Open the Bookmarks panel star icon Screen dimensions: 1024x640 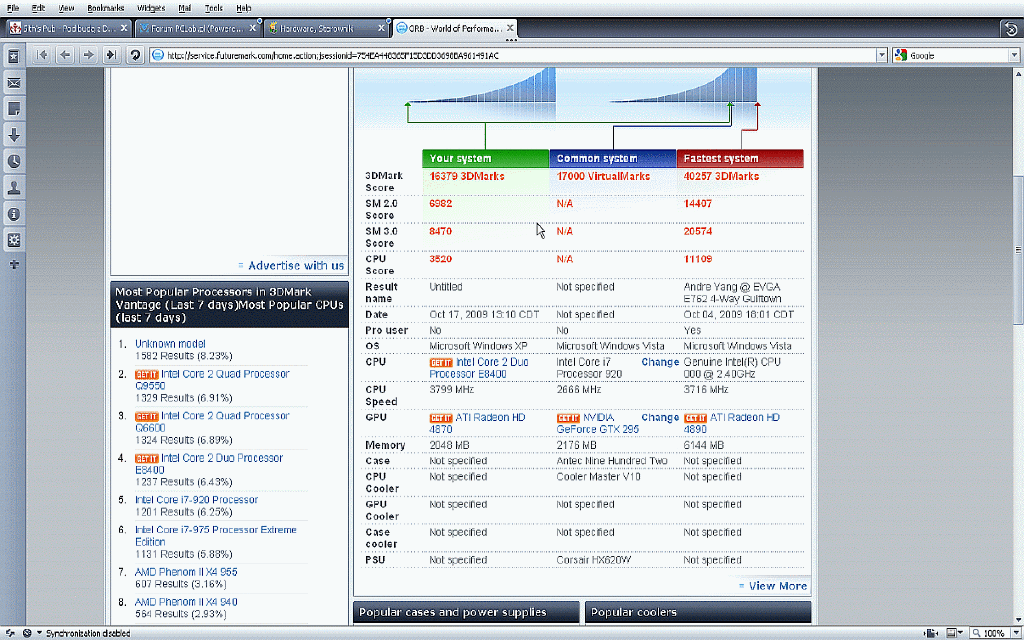[x=13, y=56]
